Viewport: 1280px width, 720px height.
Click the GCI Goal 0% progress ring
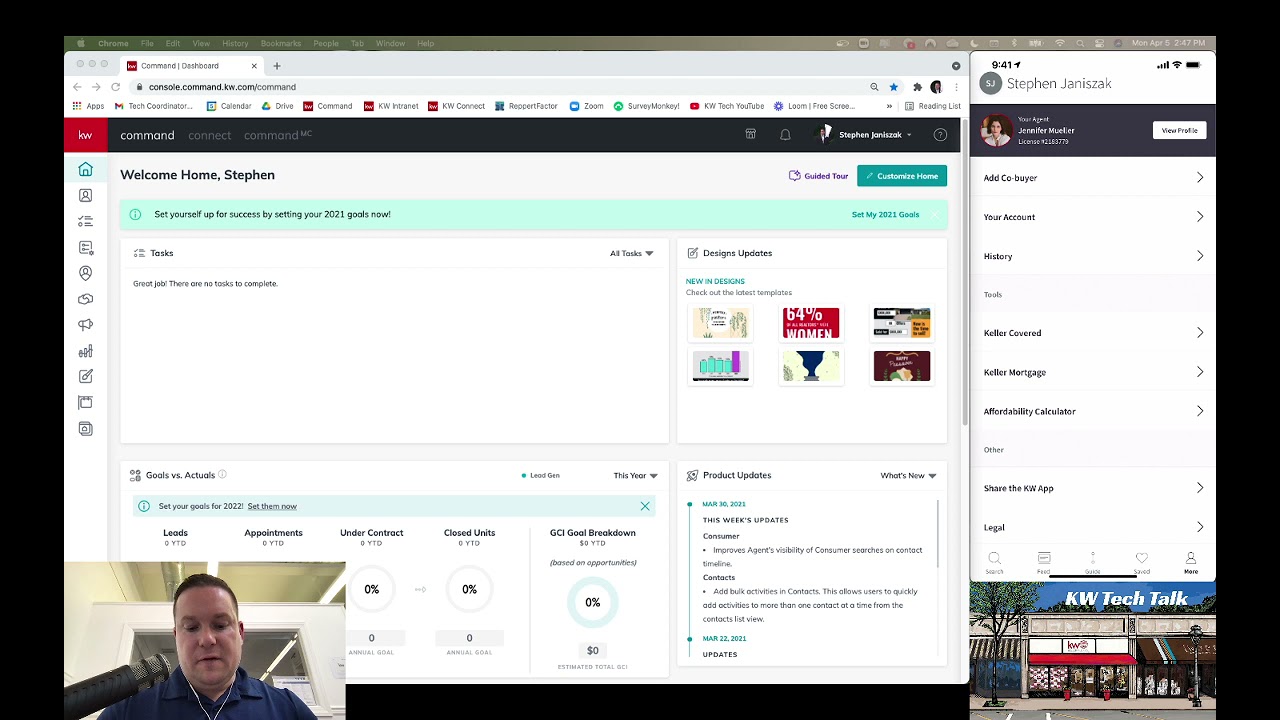[x=592, y=602]
